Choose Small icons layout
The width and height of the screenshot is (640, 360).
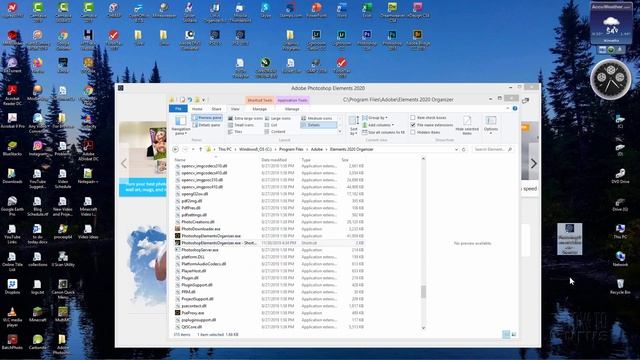(241, 125)
